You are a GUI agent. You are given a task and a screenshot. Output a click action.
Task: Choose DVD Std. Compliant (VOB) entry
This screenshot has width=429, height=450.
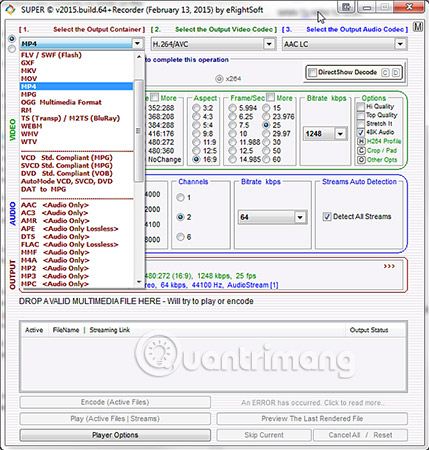76,173
